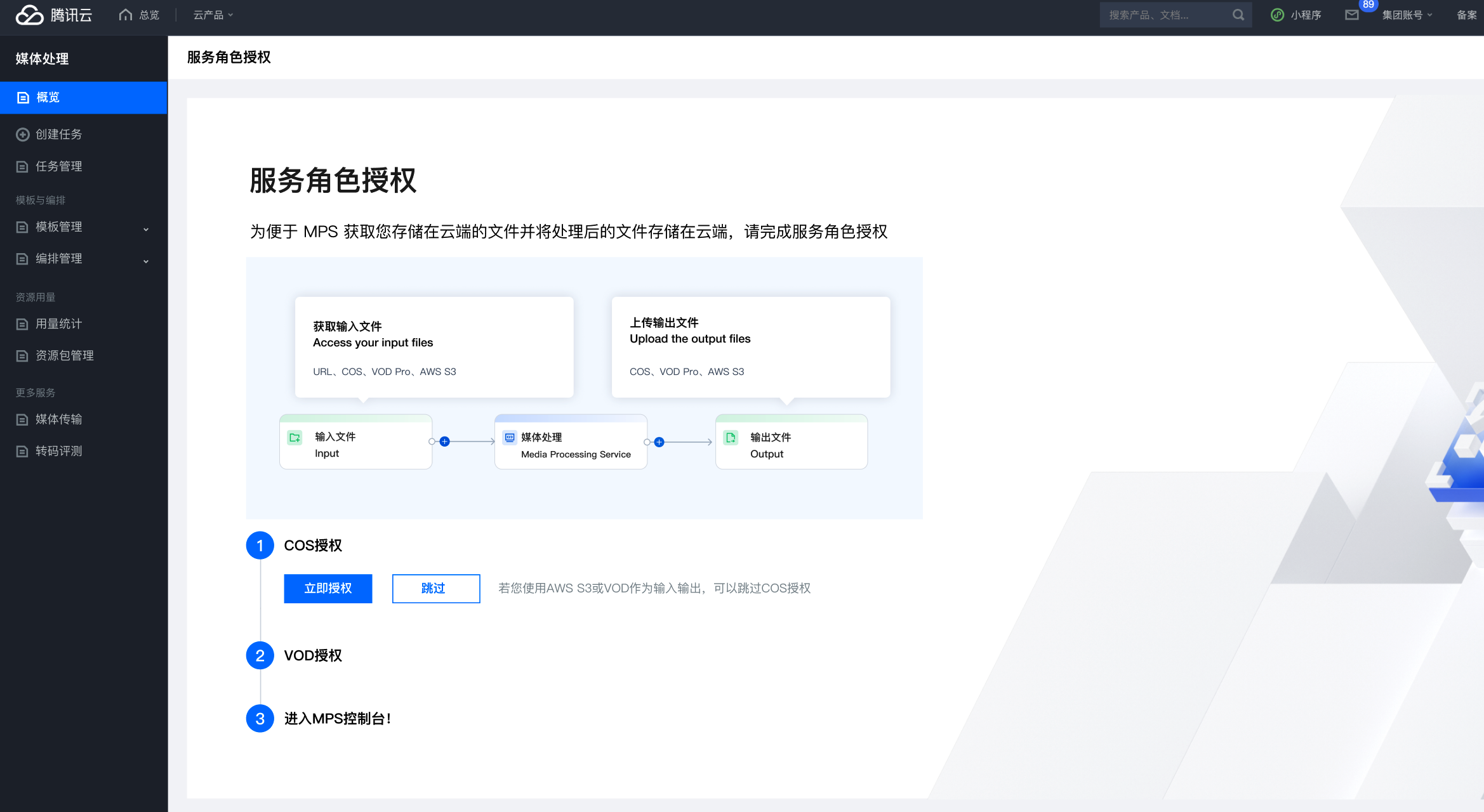Click the 立即授权 button
Image resolution: width=1484 pixels, height=812 pixels.
328,588
